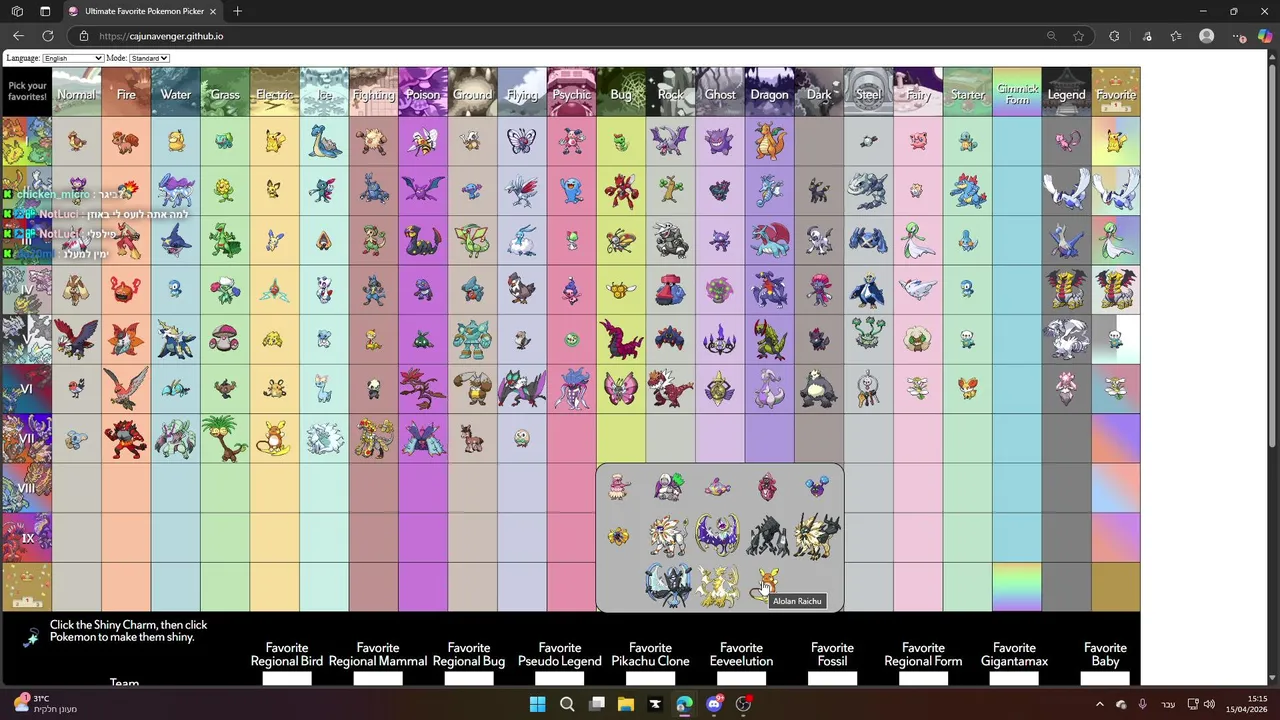The image size is (1280, 720).
Task: Click the Dragon type column header
Action: click(769, 92)
